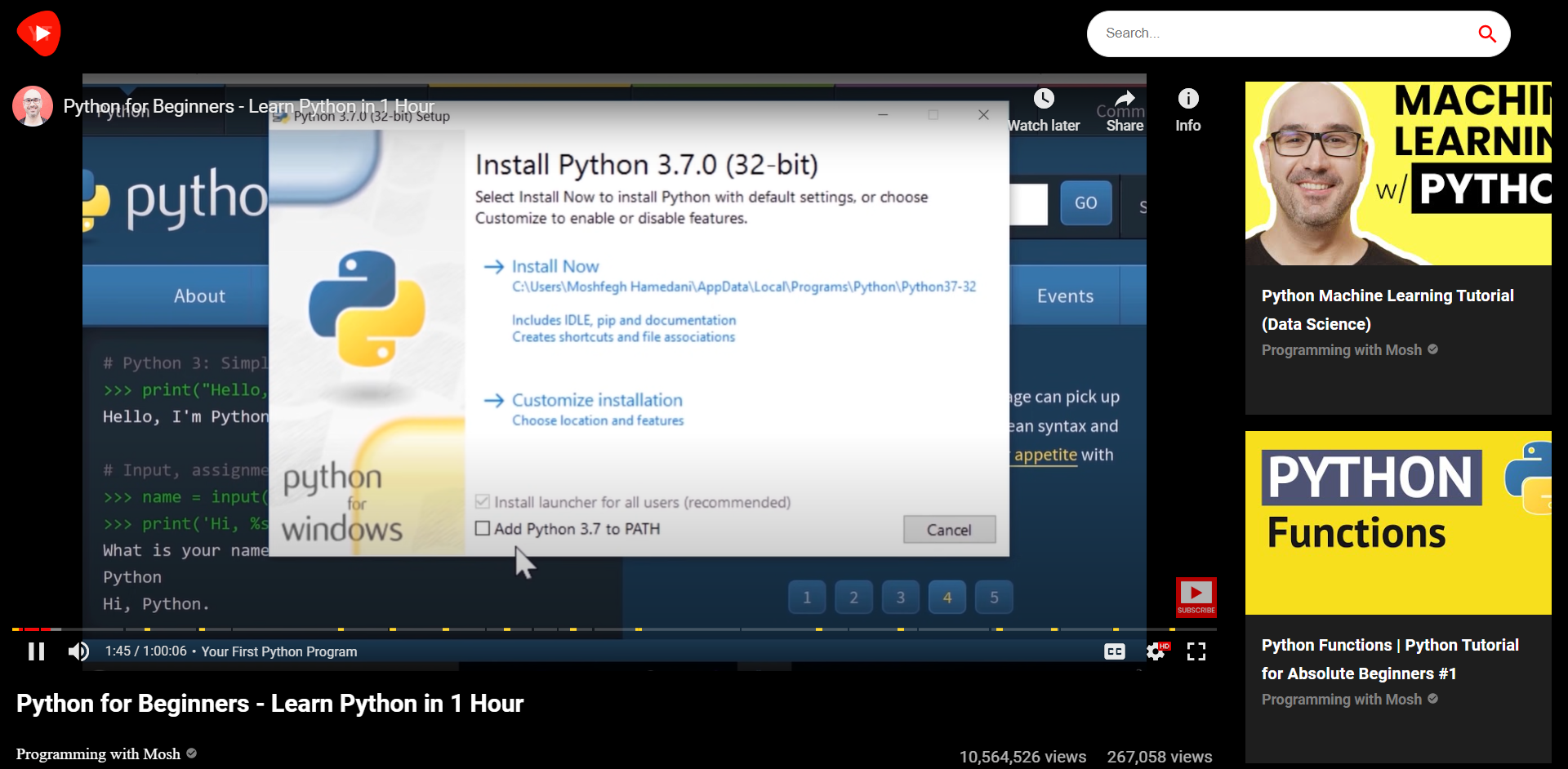
Task: Select the Events navigation item
Action: coord(1064,296)
